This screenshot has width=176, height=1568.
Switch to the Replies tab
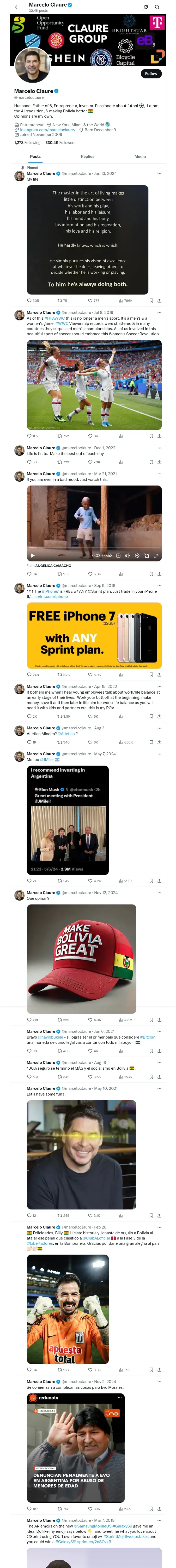[x=87, y=157]
